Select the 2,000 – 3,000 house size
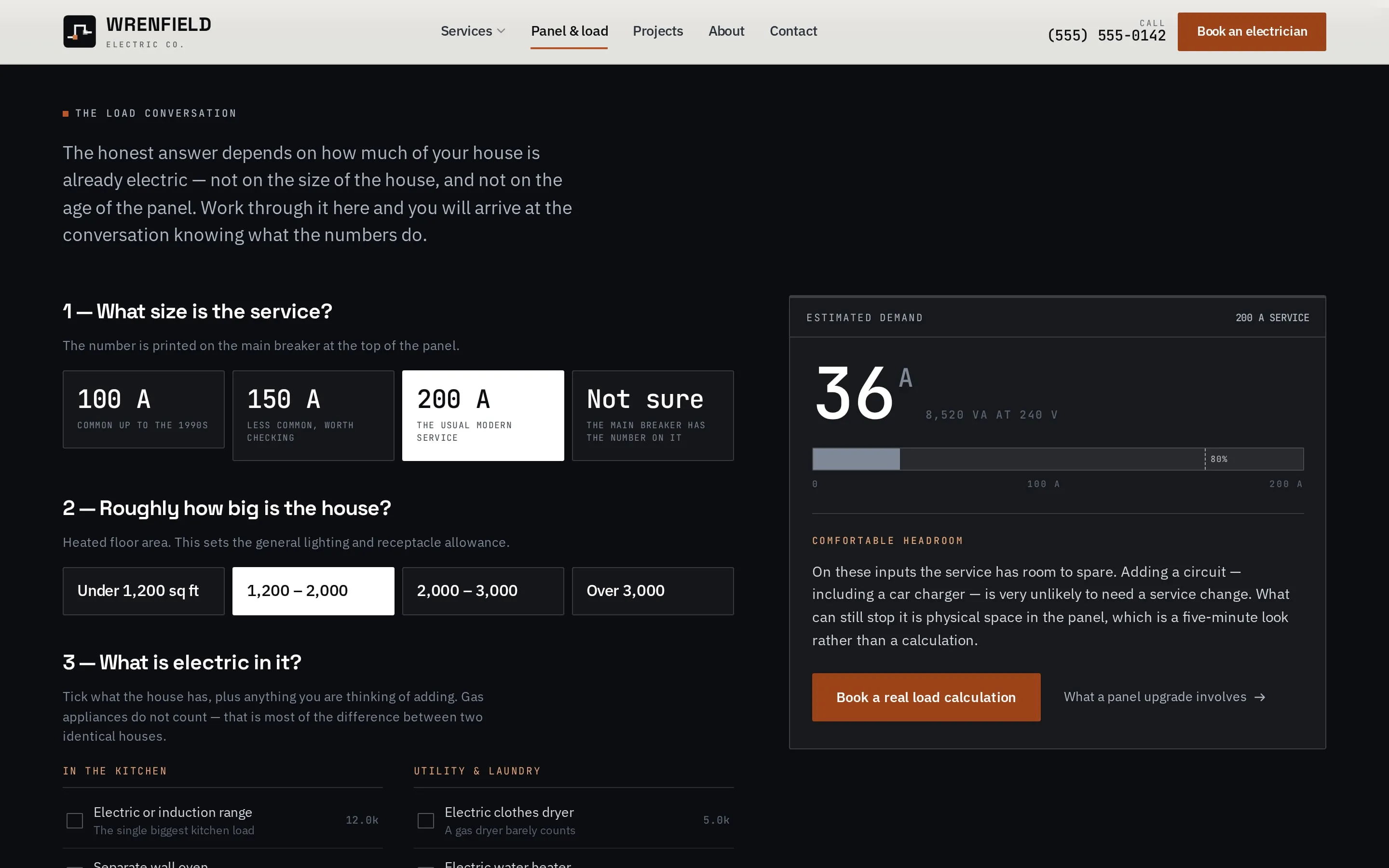The width and height of the screenshot is (1389, 868). click(483, 591)
